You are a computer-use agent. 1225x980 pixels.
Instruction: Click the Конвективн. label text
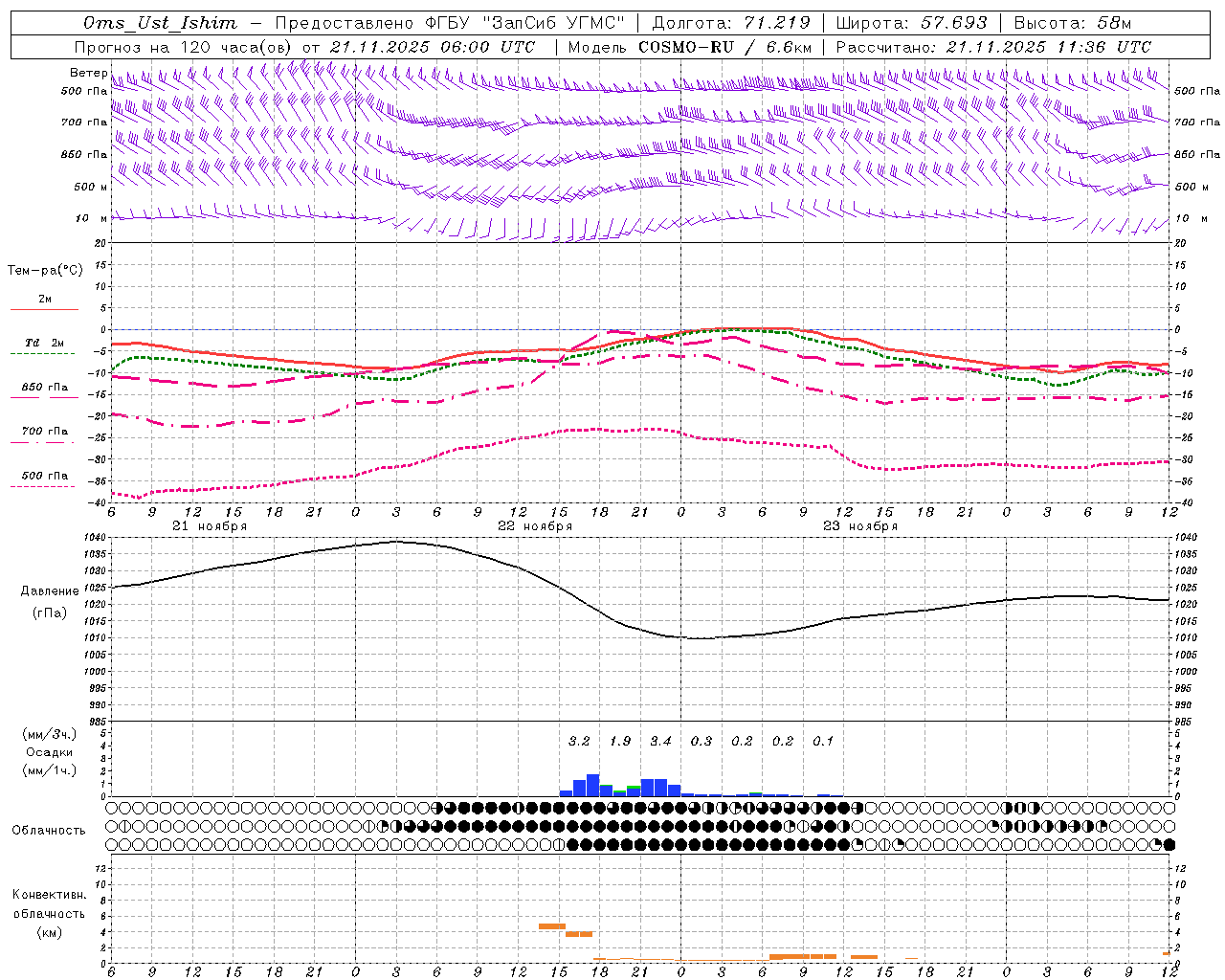(x=49, y=895)
